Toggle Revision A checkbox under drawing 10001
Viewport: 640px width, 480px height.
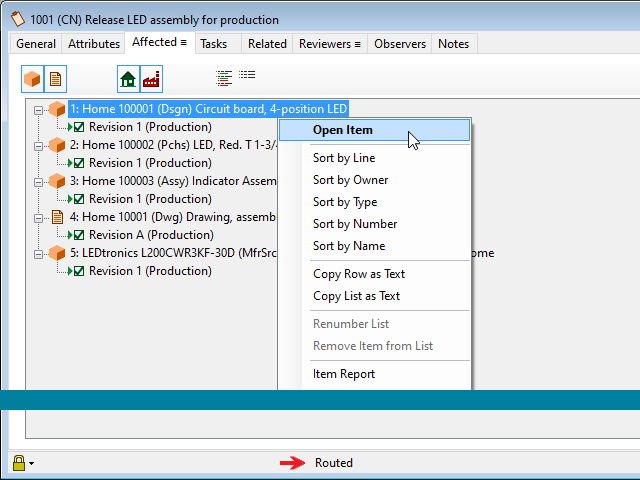[79, 235]
